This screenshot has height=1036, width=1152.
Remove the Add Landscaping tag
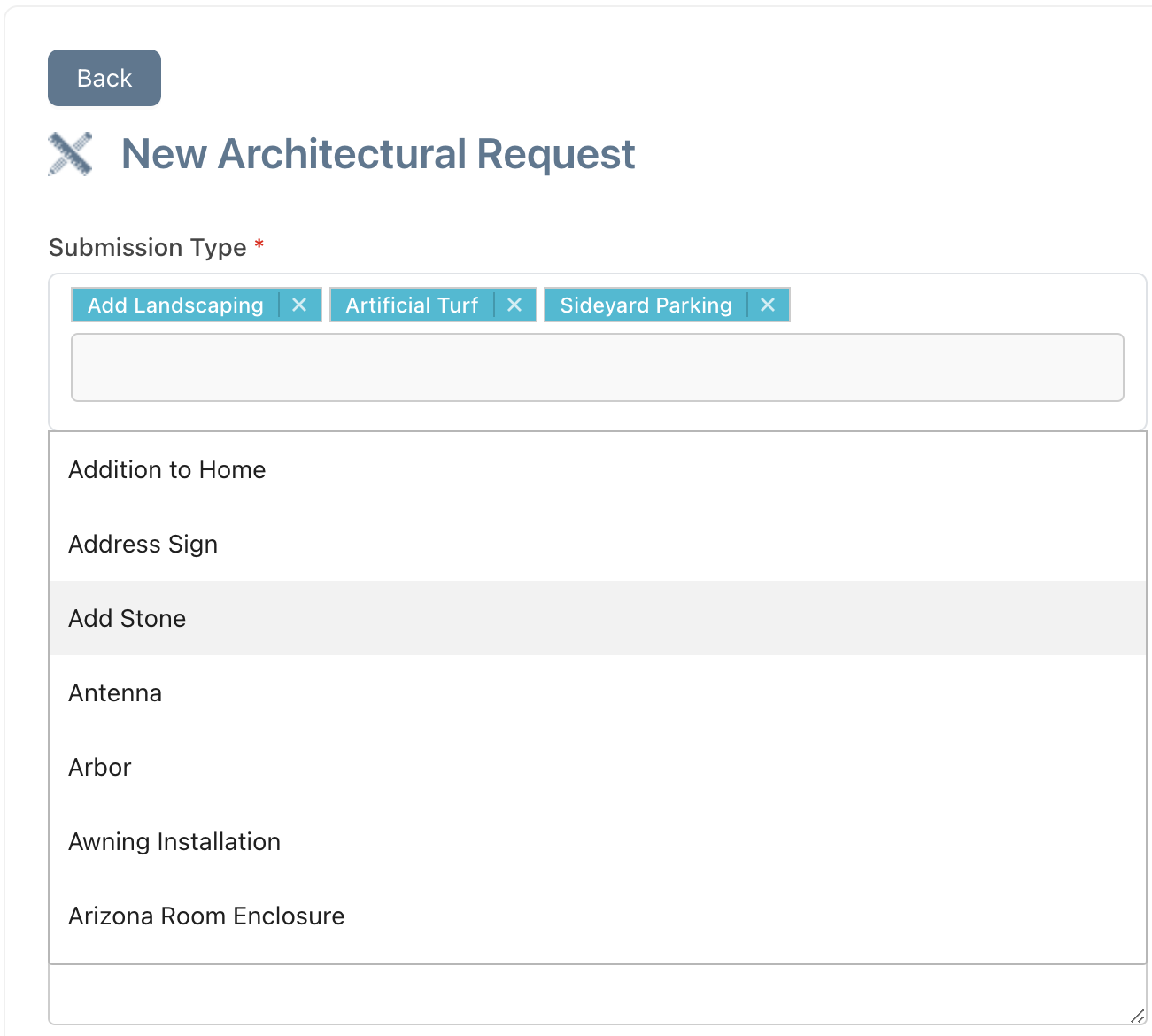pyautogui.click(x=299, y=305)
